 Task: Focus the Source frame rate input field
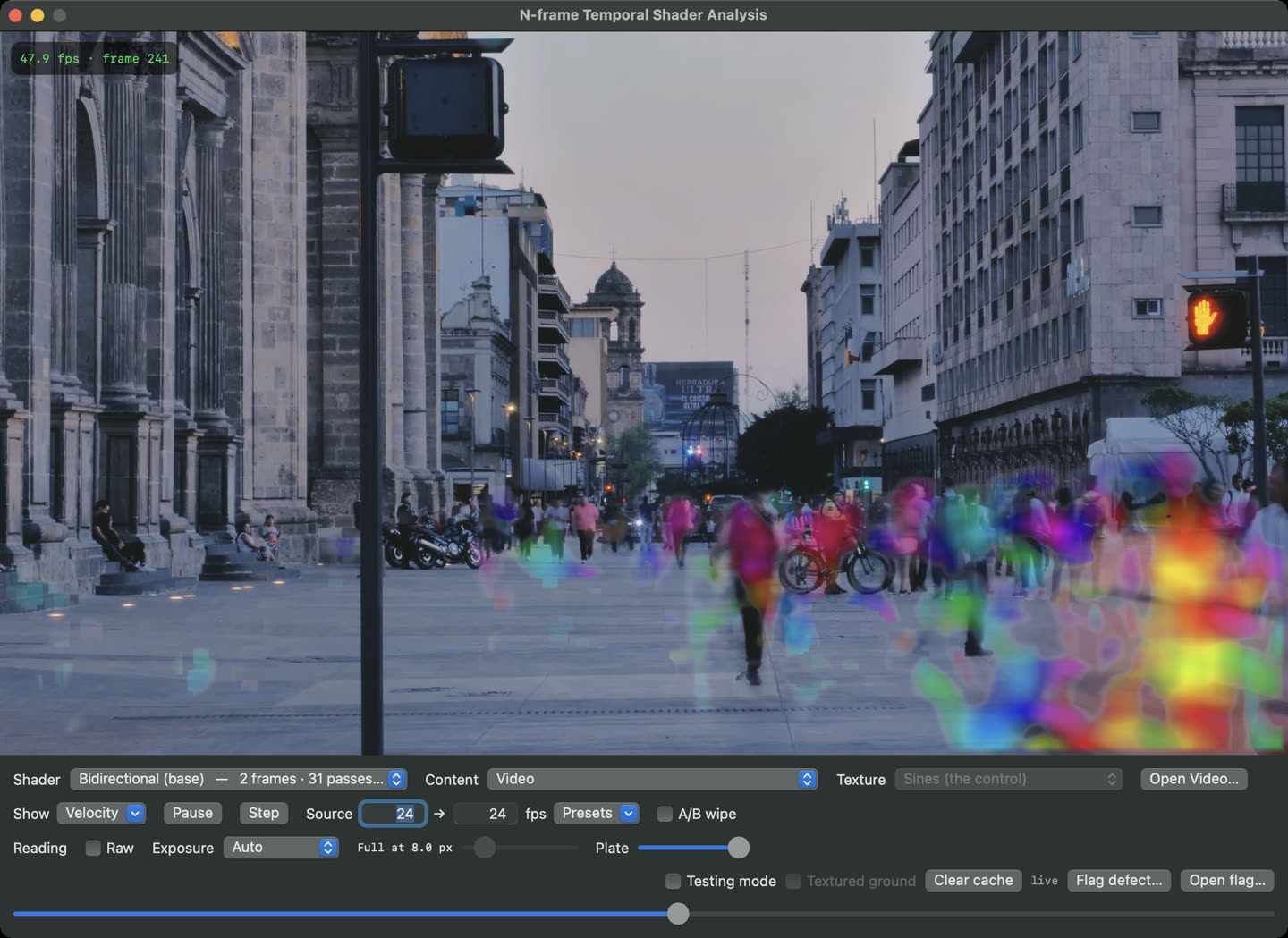click(393, 814)
